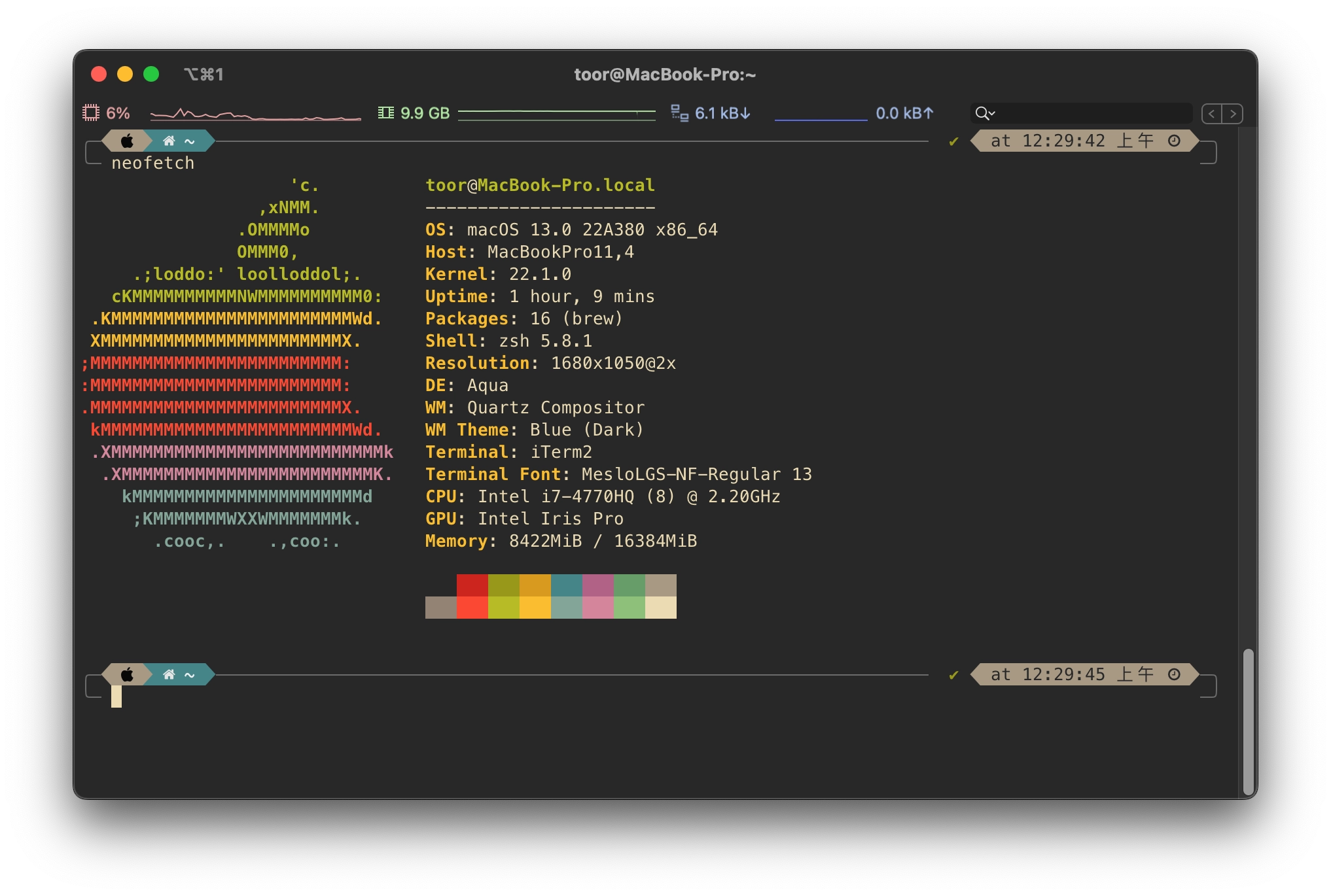Click the search magnifier icon in status bar

pyautogui.click(x=985, y=113)
